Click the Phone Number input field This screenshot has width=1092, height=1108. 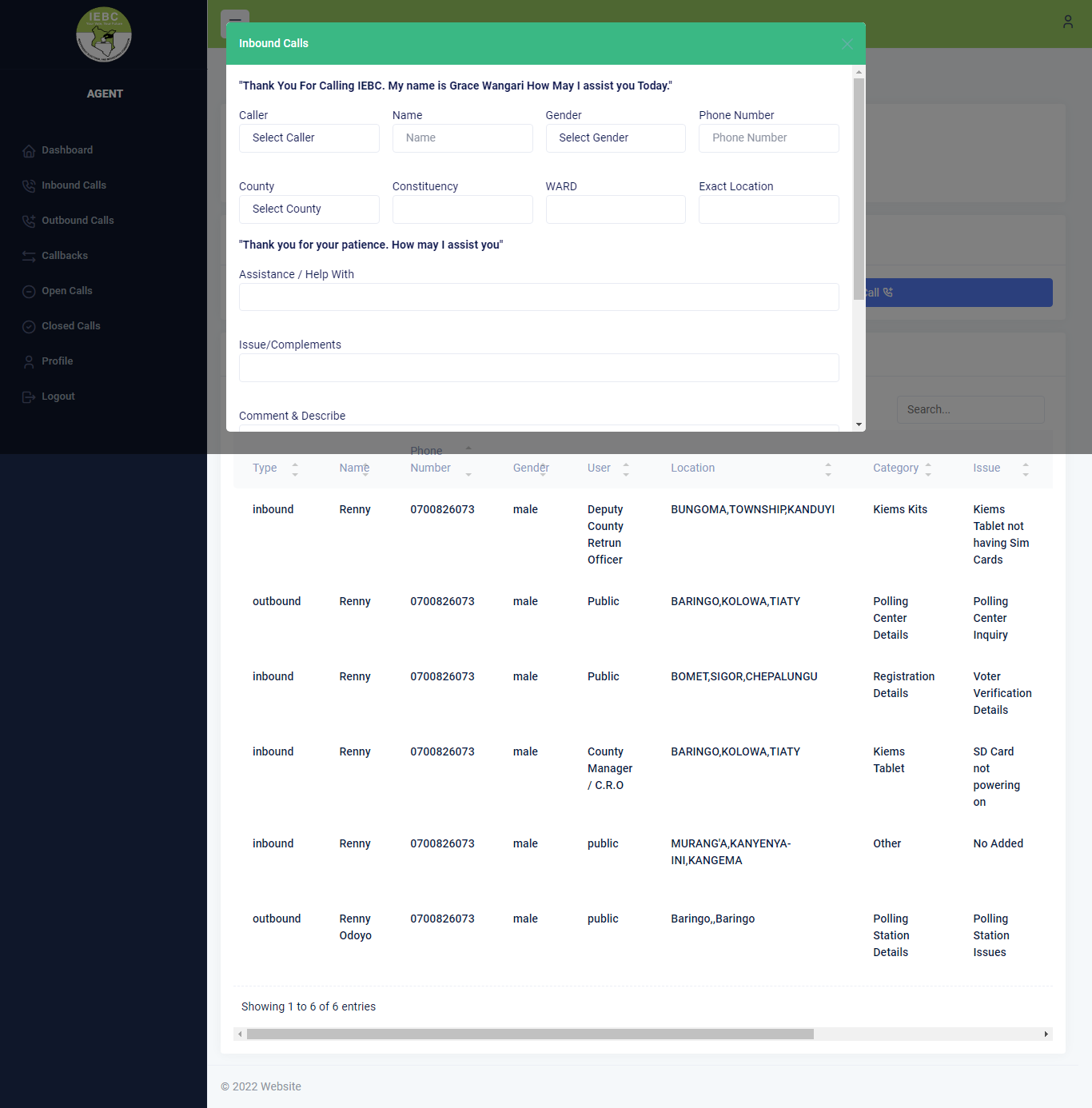tap(768, 138)
